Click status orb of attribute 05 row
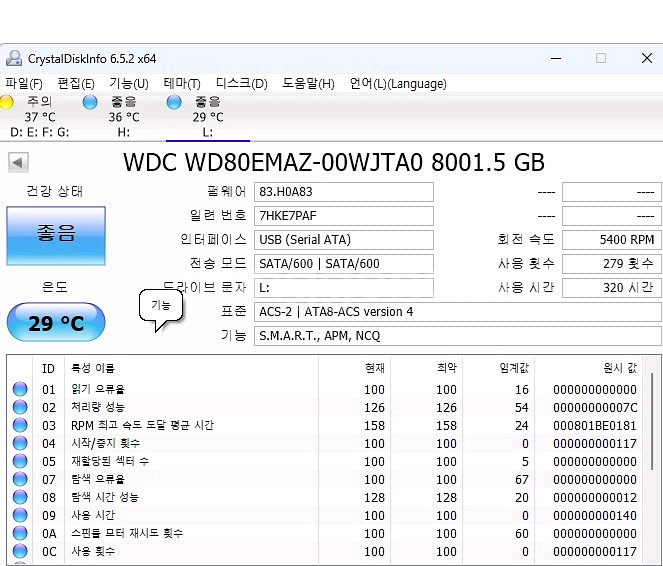 (20, 461)
